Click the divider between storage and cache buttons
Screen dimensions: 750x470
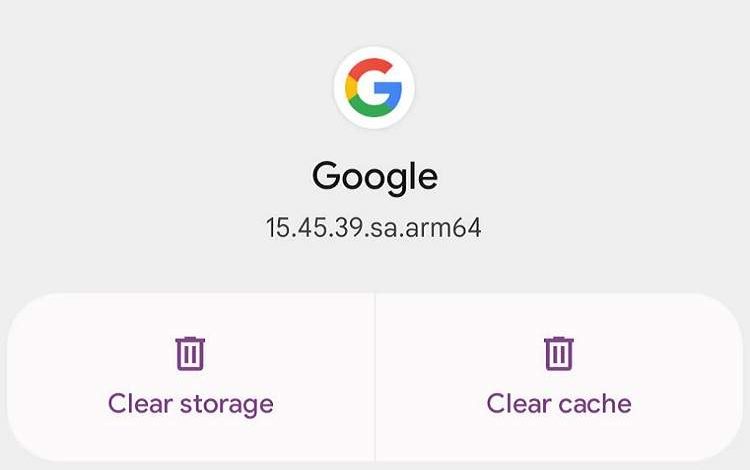click(x=375, y=378)
